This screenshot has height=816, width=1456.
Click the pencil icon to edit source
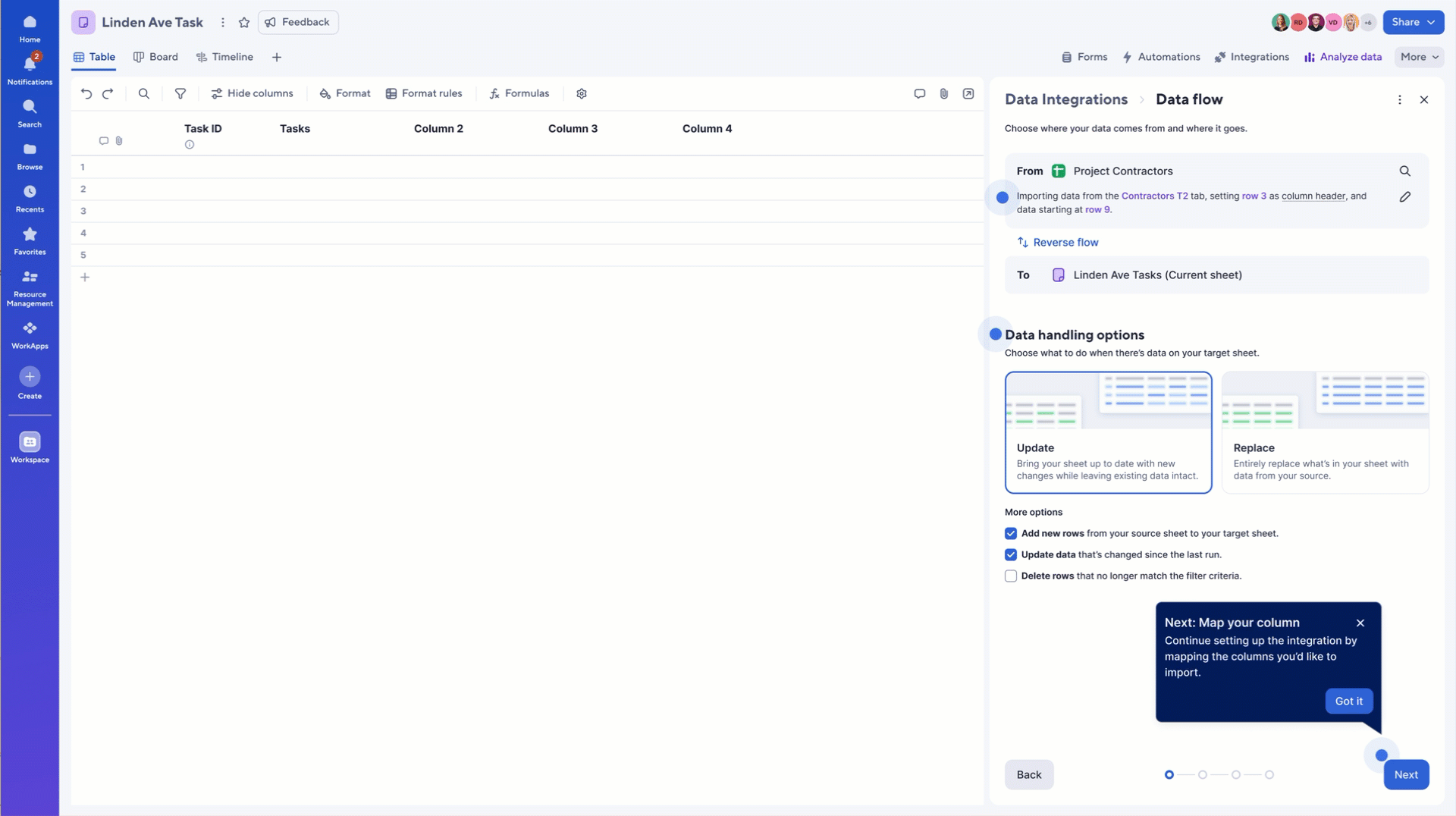pos(1404,197)
